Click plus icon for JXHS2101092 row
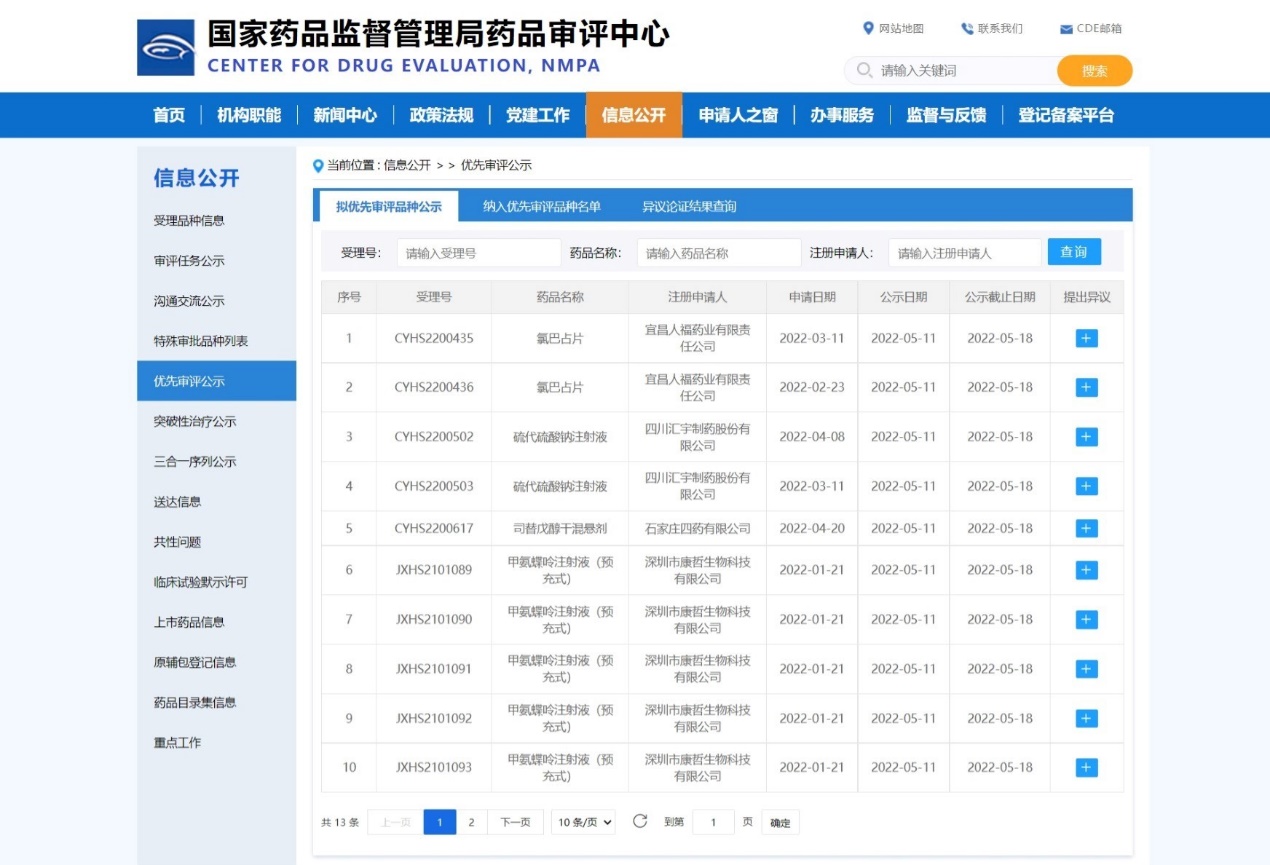 pos(1086,718)
